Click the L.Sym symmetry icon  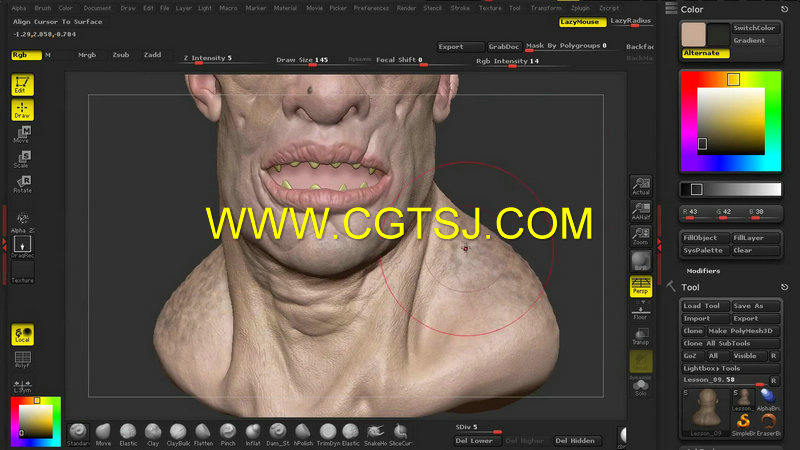coord(22,386)
